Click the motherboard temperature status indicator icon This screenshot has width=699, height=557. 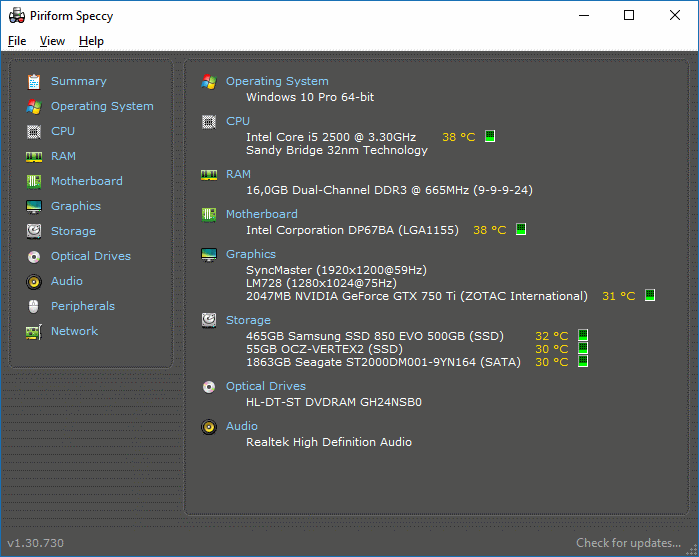521,229
